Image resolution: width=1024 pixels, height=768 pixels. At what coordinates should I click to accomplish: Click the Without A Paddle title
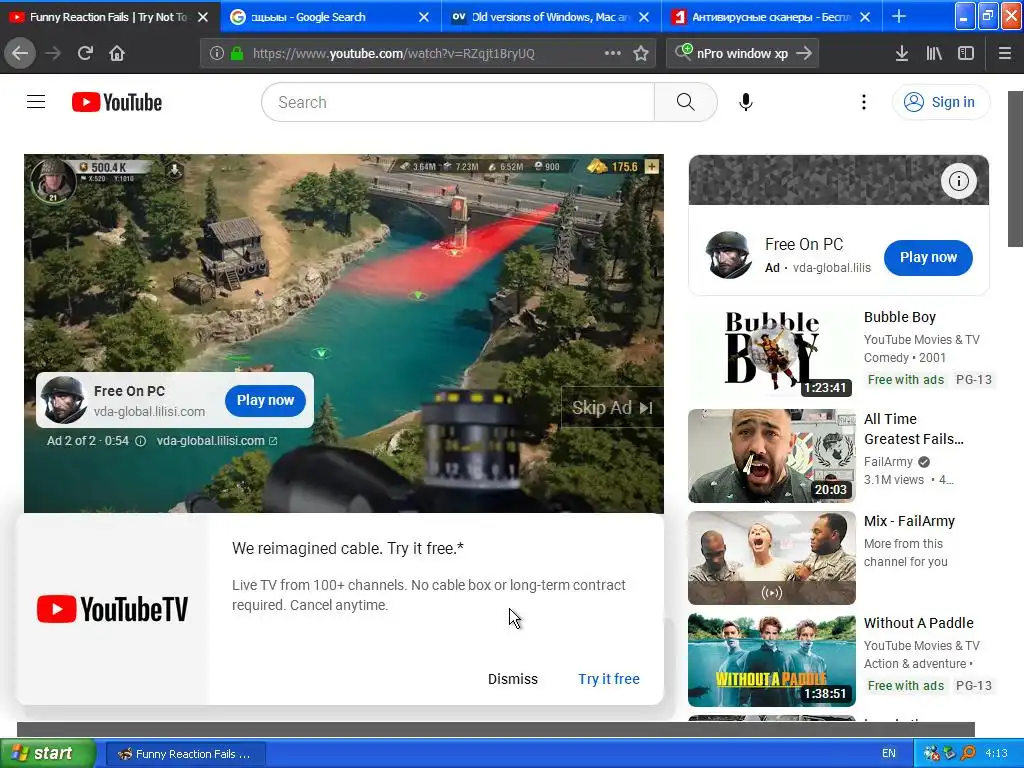click(918, 623)
